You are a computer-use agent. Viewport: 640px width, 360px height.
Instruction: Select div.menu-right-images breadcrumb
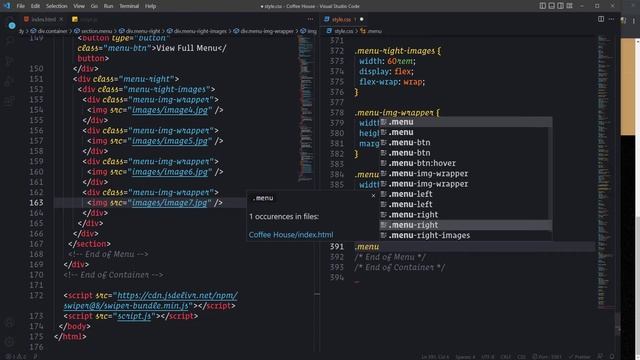(x=197, y=31)
